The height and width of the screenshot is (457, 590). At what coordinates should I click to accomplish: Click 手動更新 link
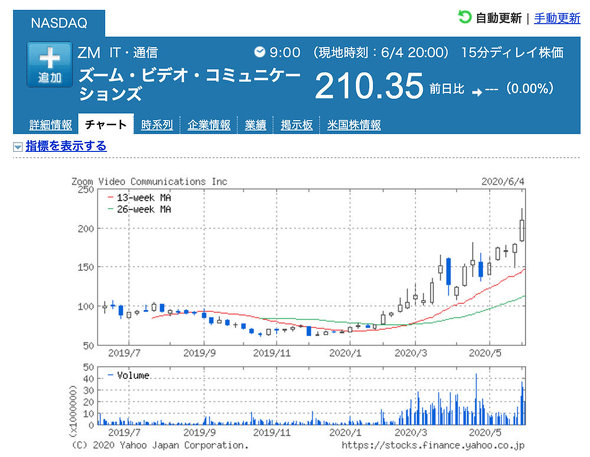click(x=557, y=18)
